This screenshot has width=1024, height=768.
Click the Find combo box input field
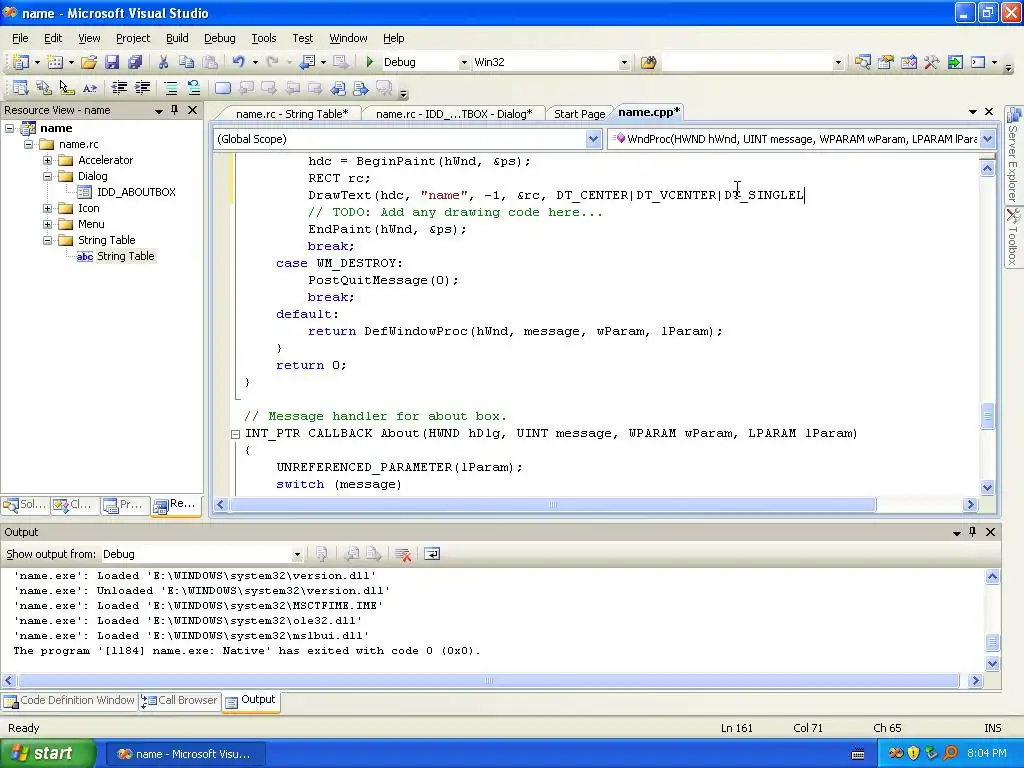click(747, 63)
